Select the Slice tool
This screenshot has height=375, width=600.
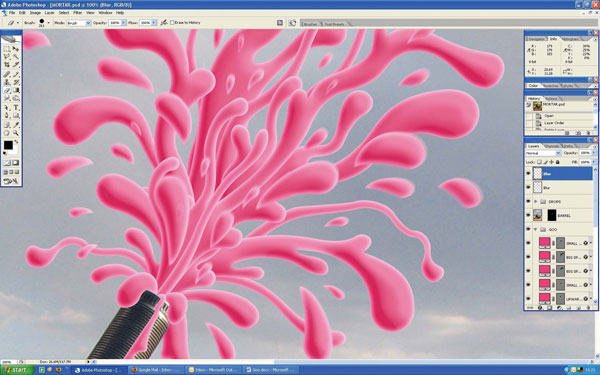(x=16, y=65)
